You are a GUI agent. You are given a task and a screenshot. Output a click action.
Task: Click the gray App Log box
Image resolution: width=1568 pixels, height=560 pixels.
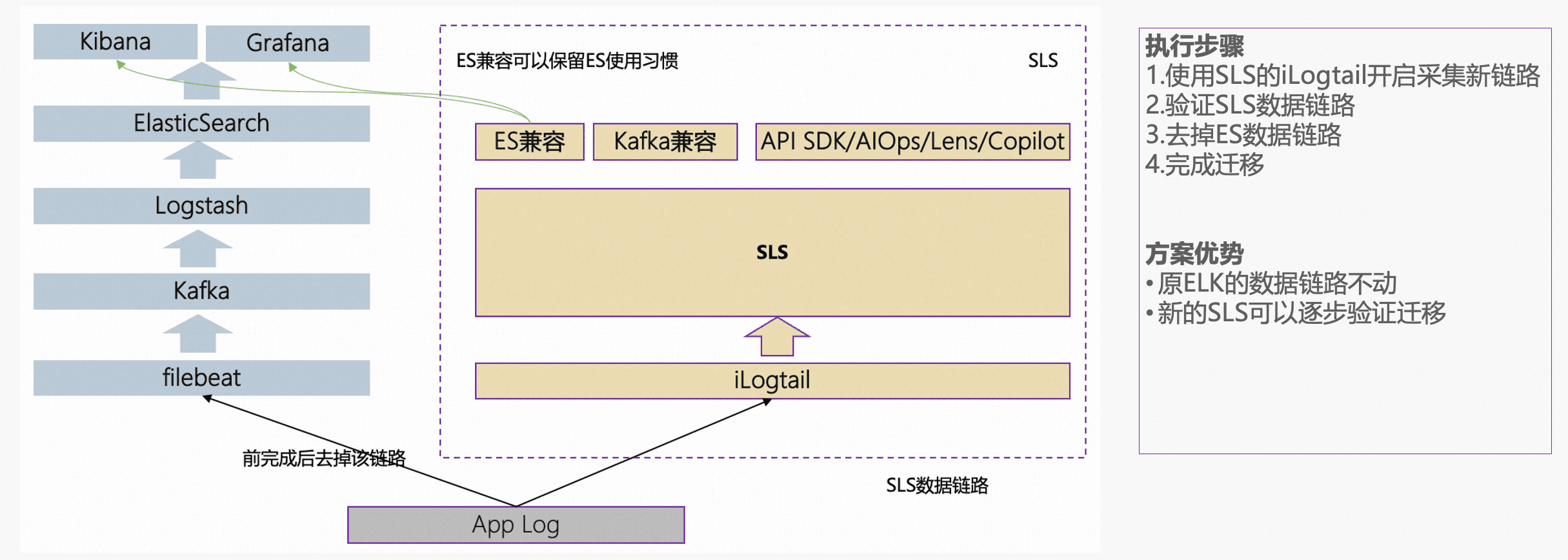(516, 525)
